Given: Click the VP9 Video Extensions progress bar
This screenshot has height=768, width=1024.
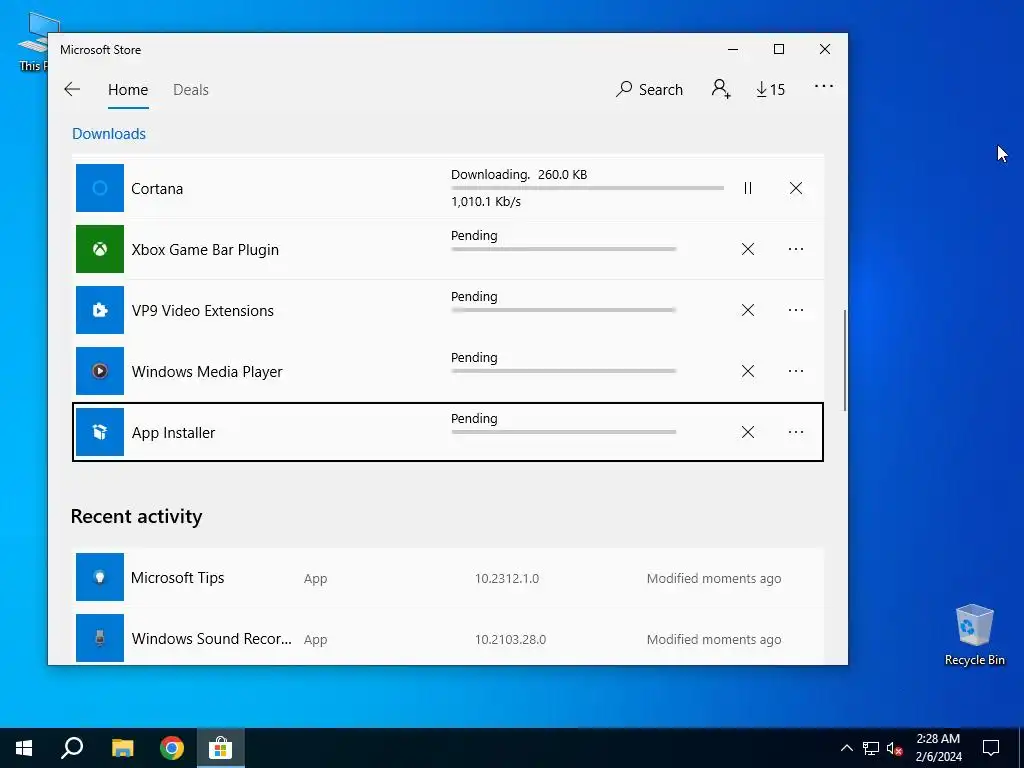Looking at the screenshot, I should pyautogui.click(x=564, y=310).
